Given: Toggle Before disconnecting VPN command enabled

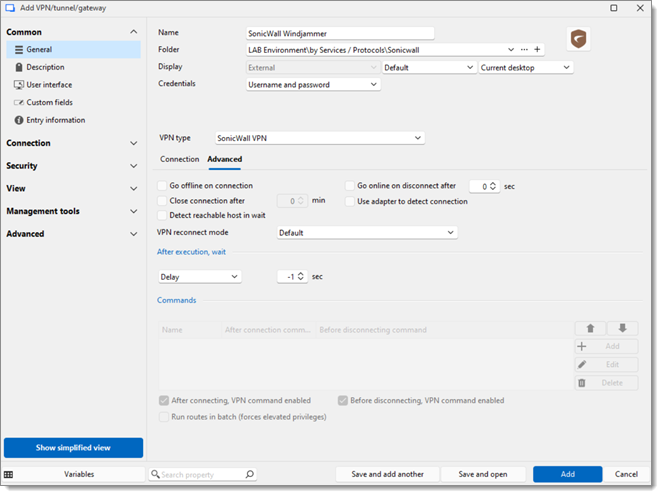Looking at the screenshot, I should 343,401.
